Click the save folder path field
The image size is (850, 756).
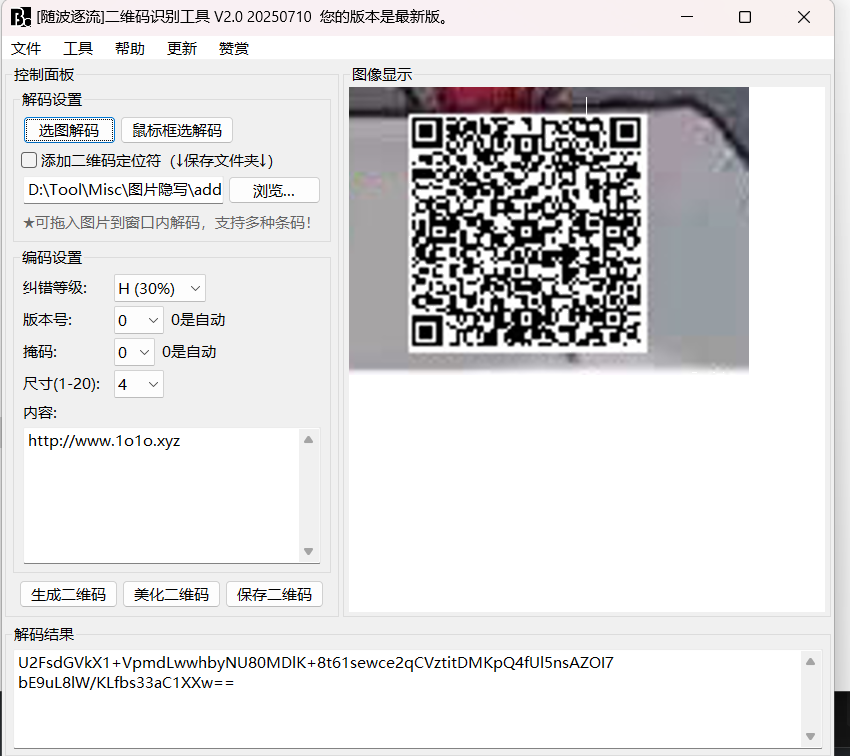(123, 191)
